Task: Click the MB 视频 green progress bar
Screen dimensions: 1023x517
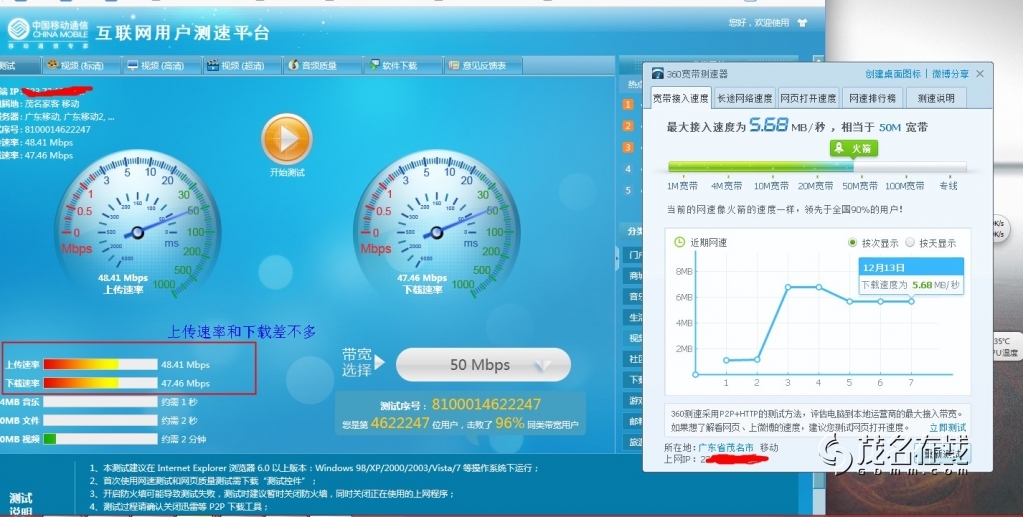Action: pyautogui.click(x=100, y=439)
